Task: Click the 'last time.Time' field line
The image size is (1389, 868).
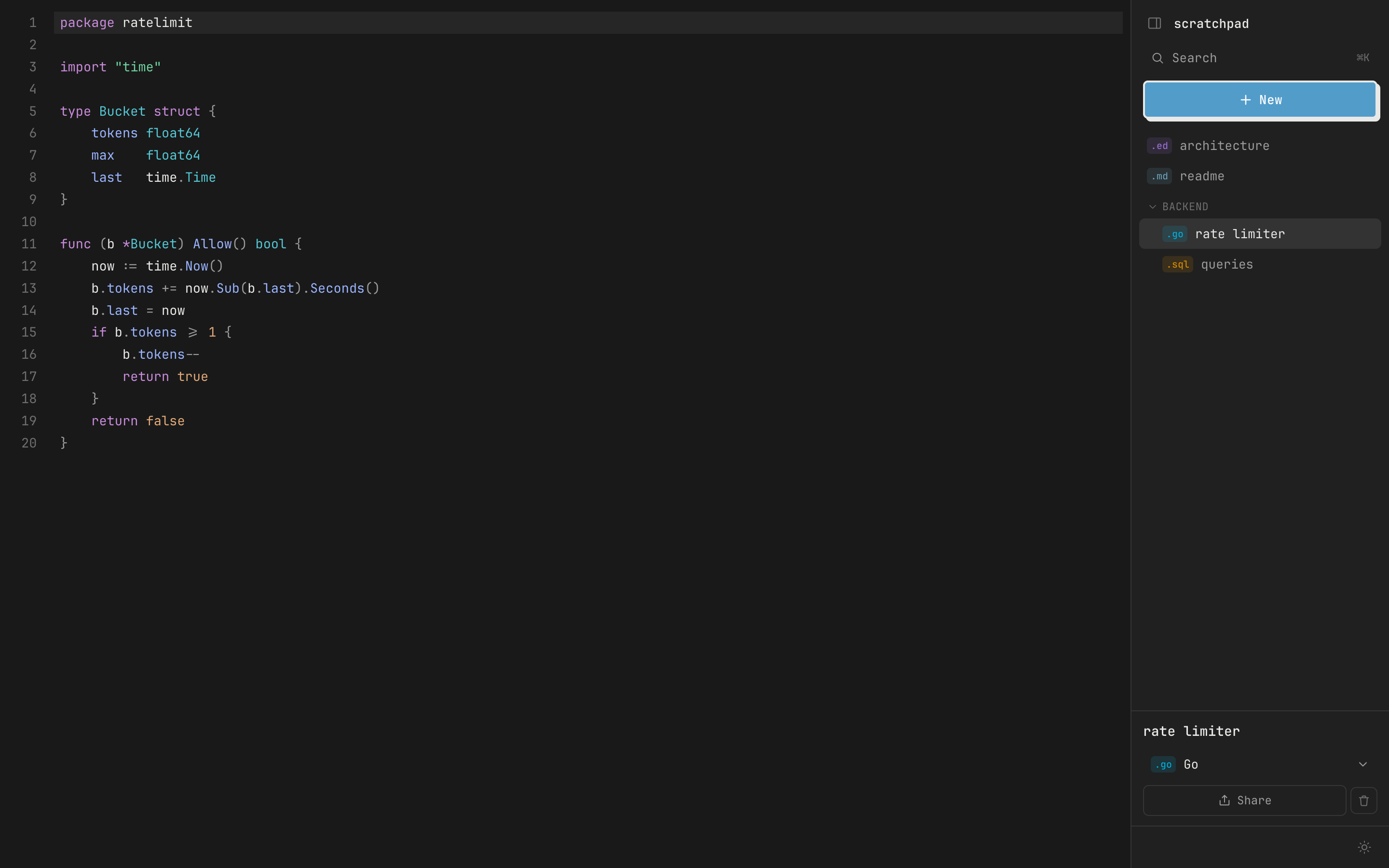Action: (x=153, y=177)
